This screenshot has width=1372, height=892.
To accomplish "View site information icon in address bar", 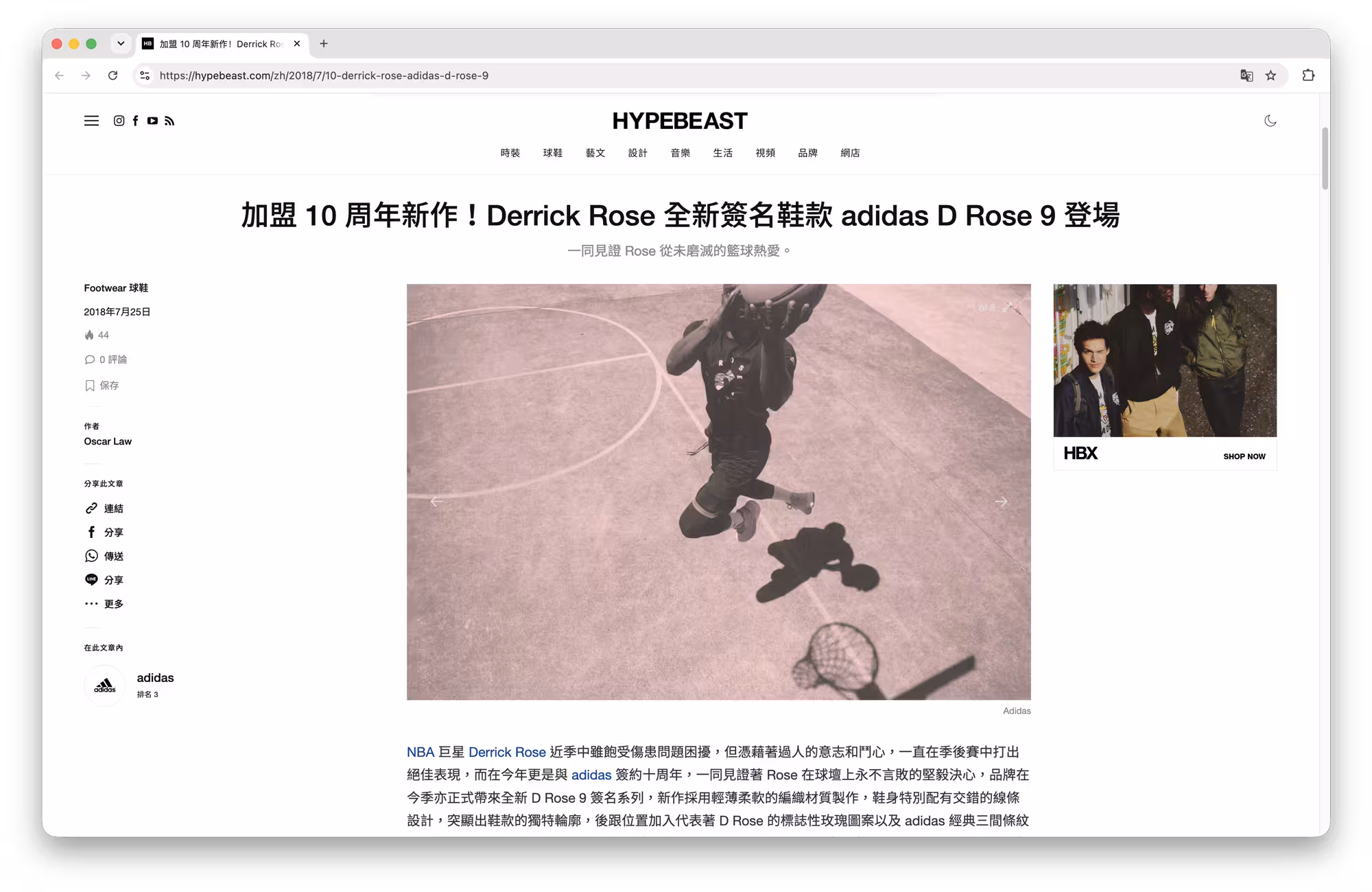I will point(145,75).
